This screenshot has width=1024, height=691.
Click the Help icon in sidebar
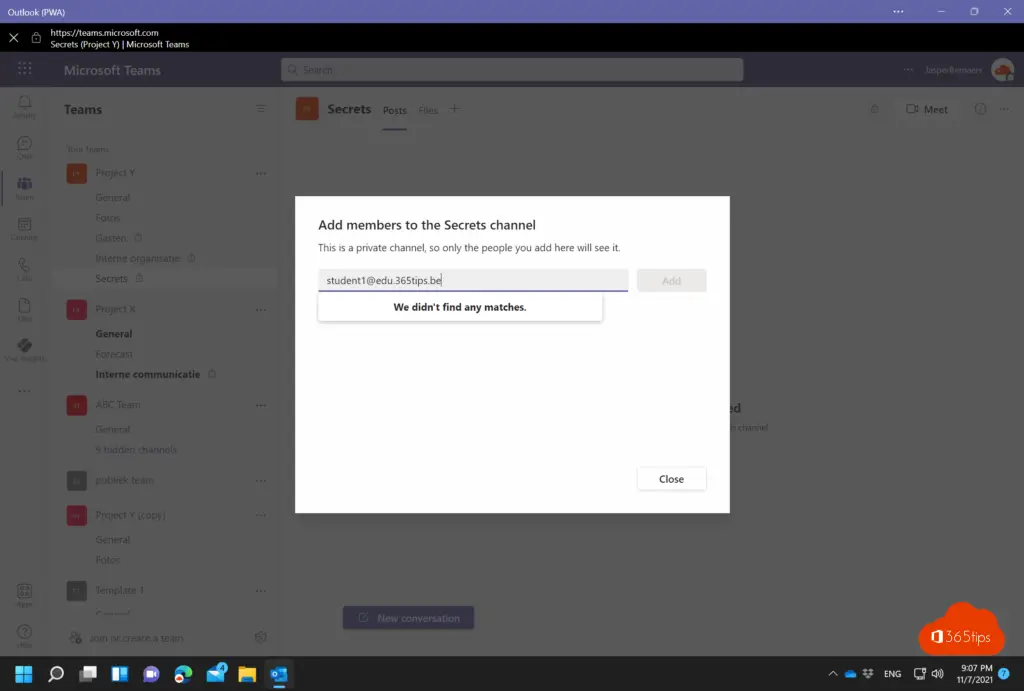click(24, 636)
